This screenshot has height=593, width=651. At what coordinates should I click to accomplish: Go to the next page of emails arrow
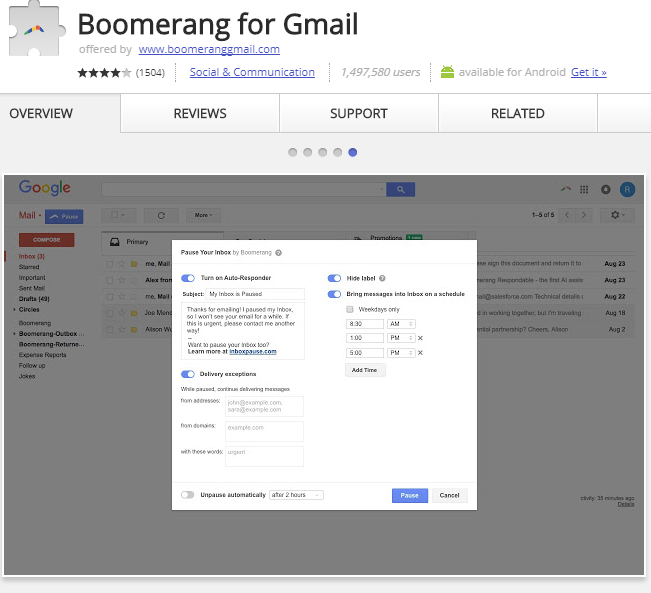pyautogui.click(x=584, y=215)
